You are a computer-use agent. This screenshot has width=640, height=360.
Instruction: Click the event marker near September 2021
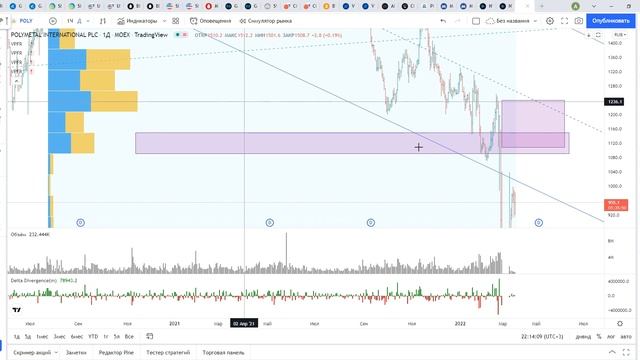pyautogui.click(x=371, y=222)
